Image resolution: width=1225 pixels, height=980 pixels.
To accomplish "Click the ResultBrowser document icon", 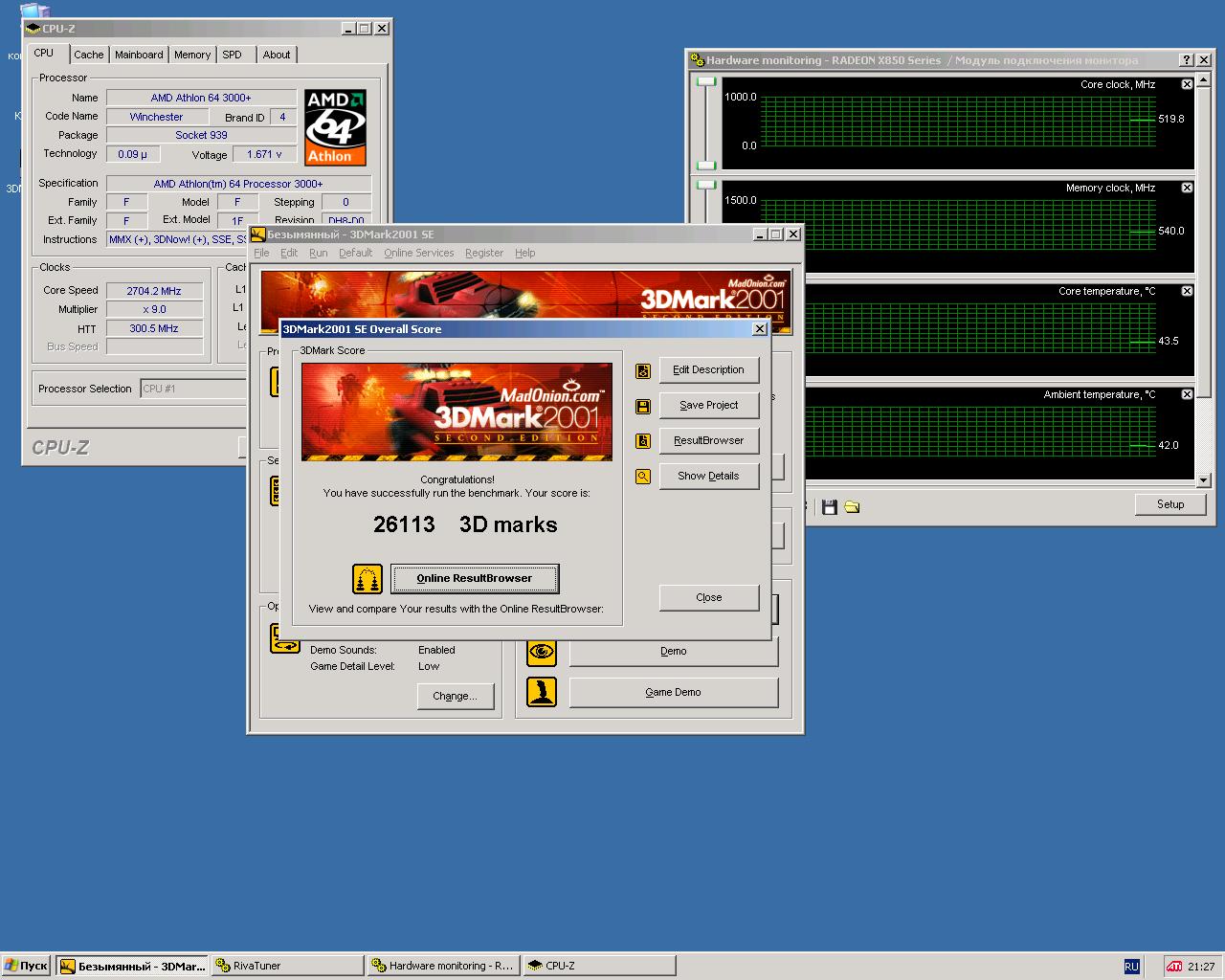I will (643, 441).
